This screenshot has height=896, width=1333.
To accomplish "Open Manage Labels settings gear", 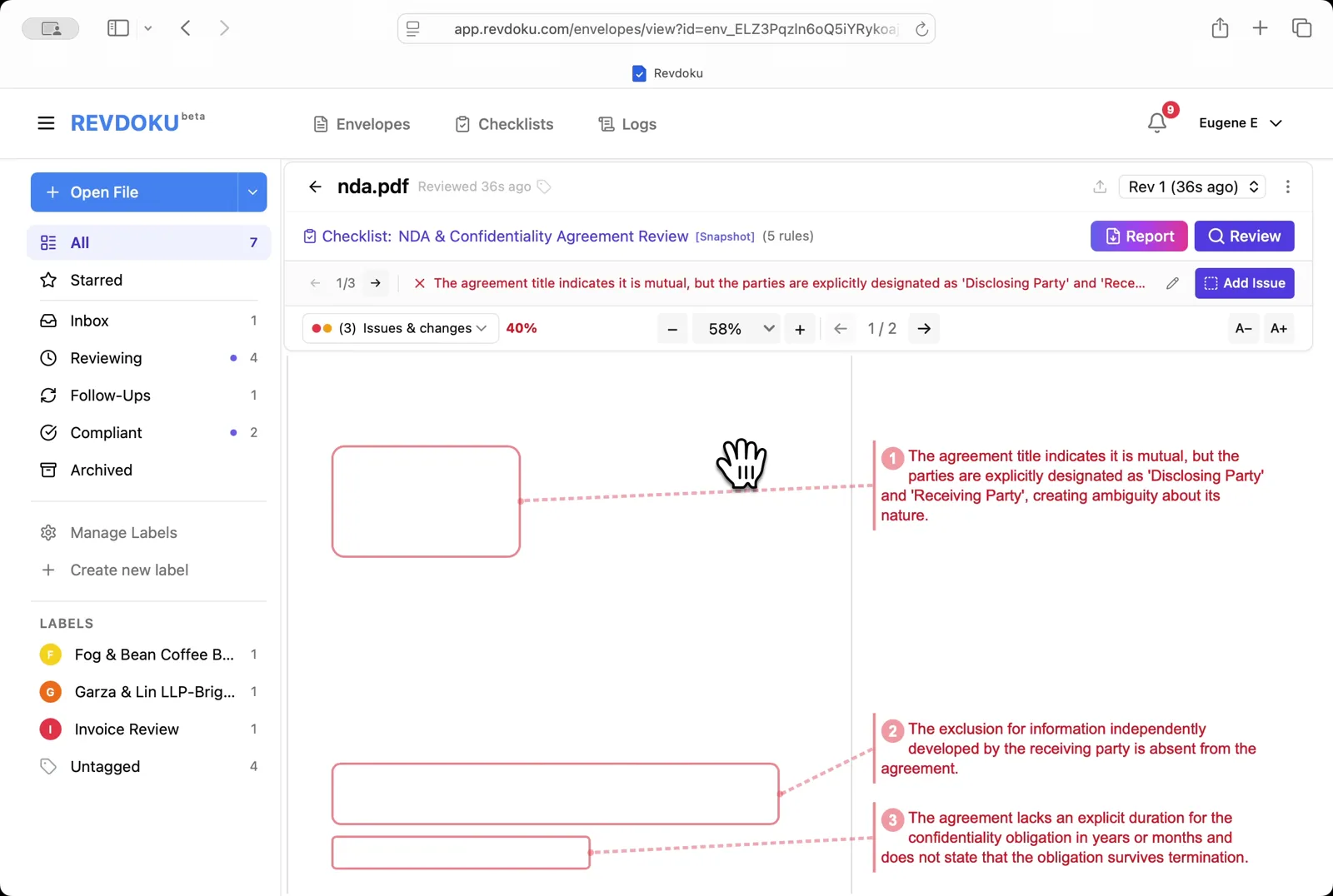I will click(x=48, y=532).
